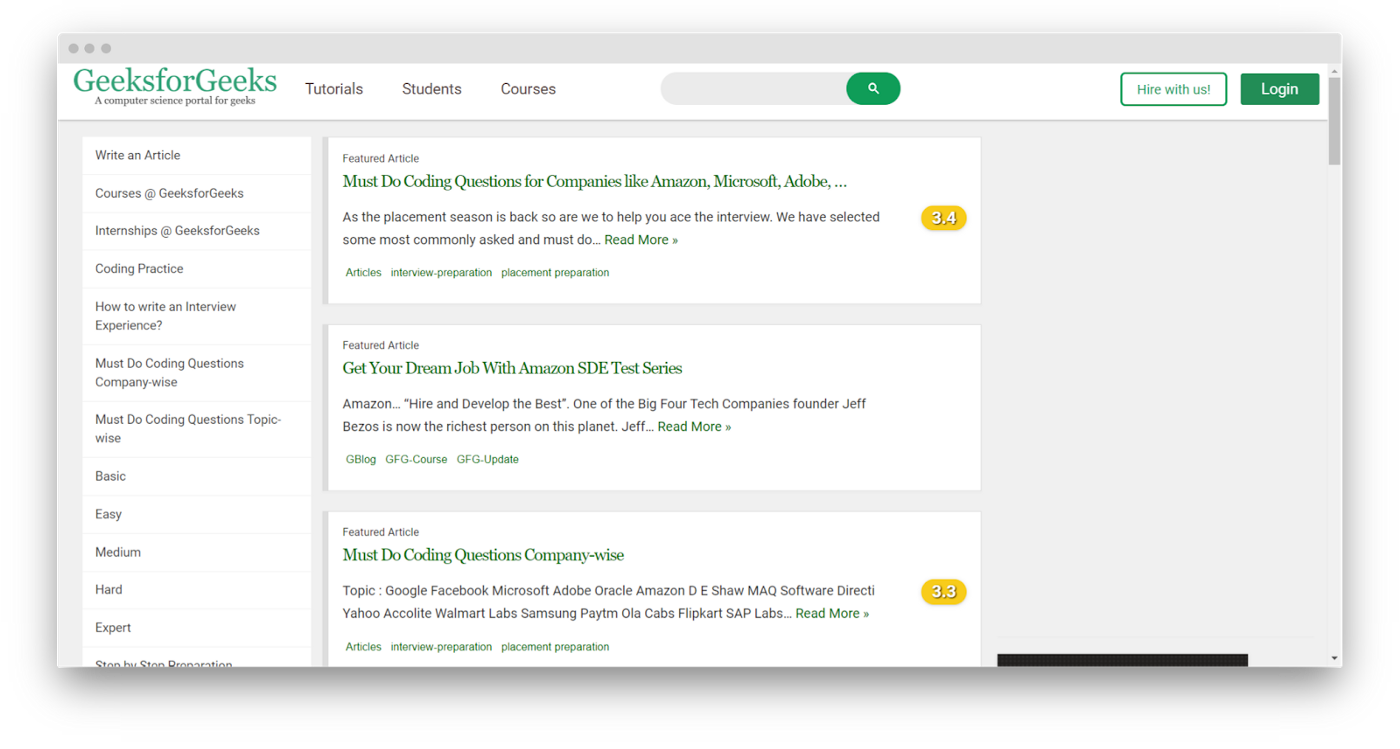This screenshot has height=749, width=1400.
Task: Click placement preparation tag under first article
Action: pyautogui.click(x=555, y=273)
